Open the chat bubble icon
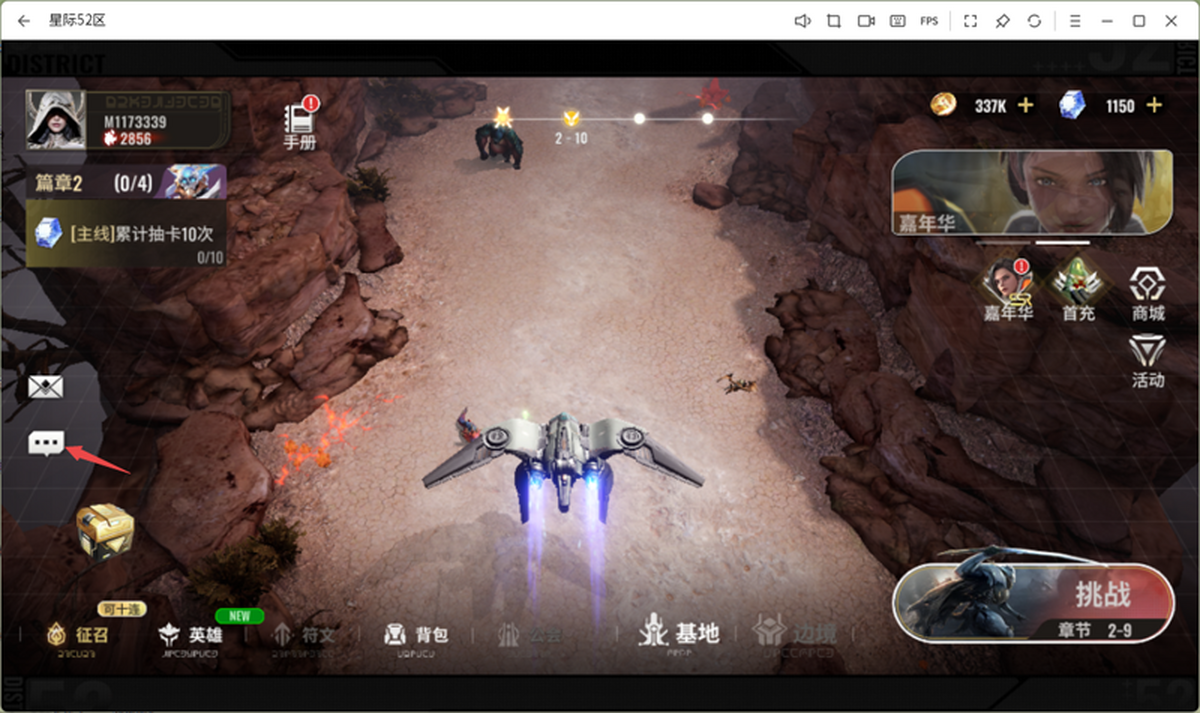 click(46, 443)
